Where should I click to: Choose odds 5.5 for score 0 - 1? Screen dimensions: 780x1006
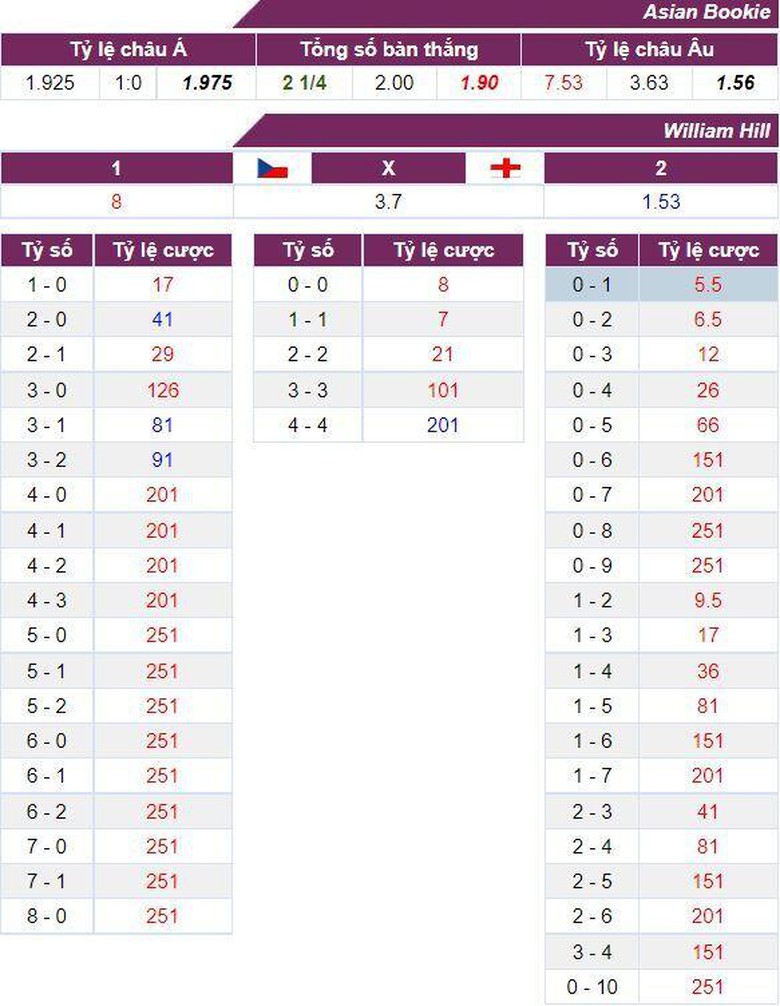click(707, 285)
